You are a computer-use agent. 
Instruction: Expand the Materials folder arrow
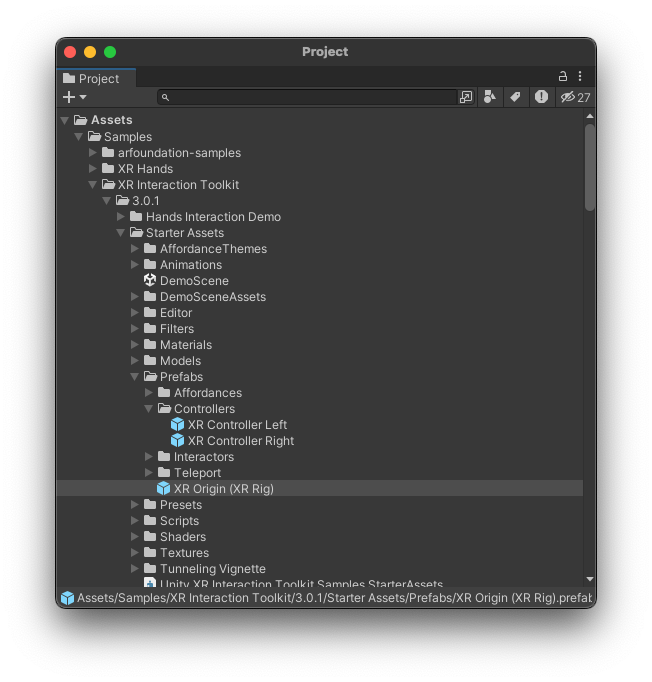point(134,344)
